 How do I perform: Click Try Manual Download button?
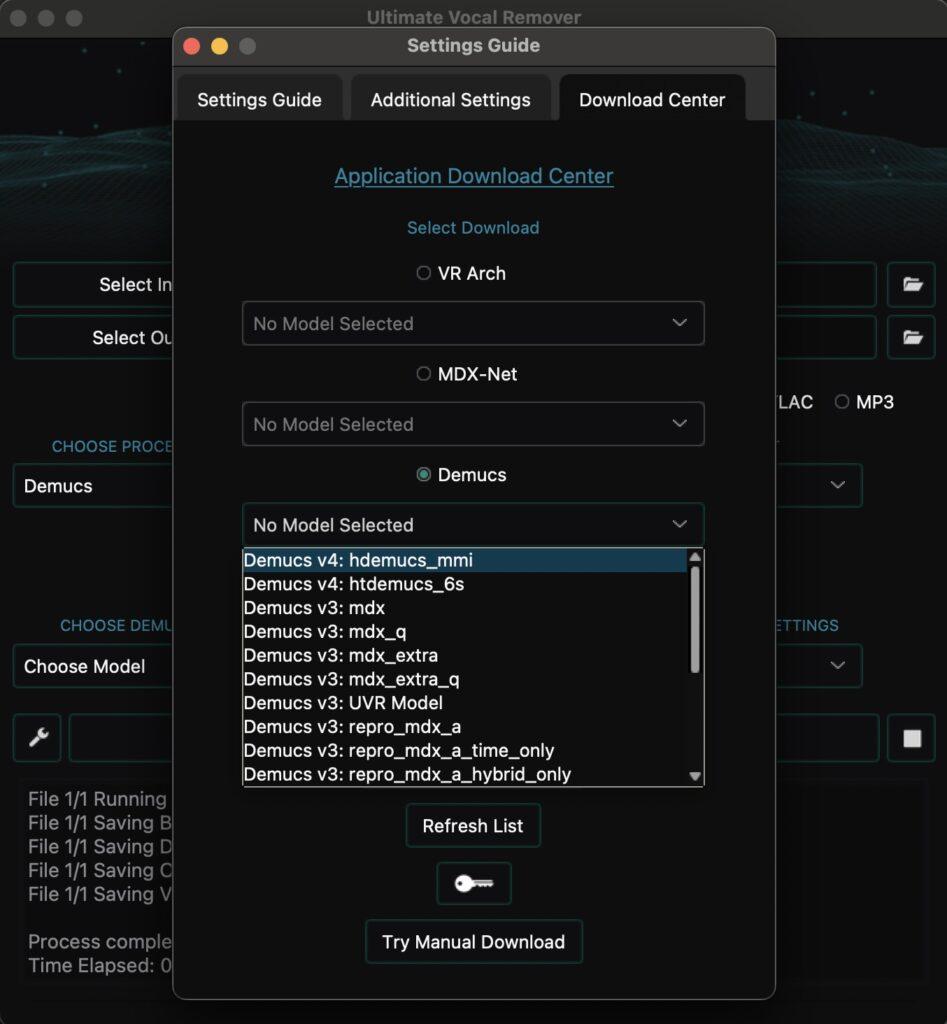point(473,942)
